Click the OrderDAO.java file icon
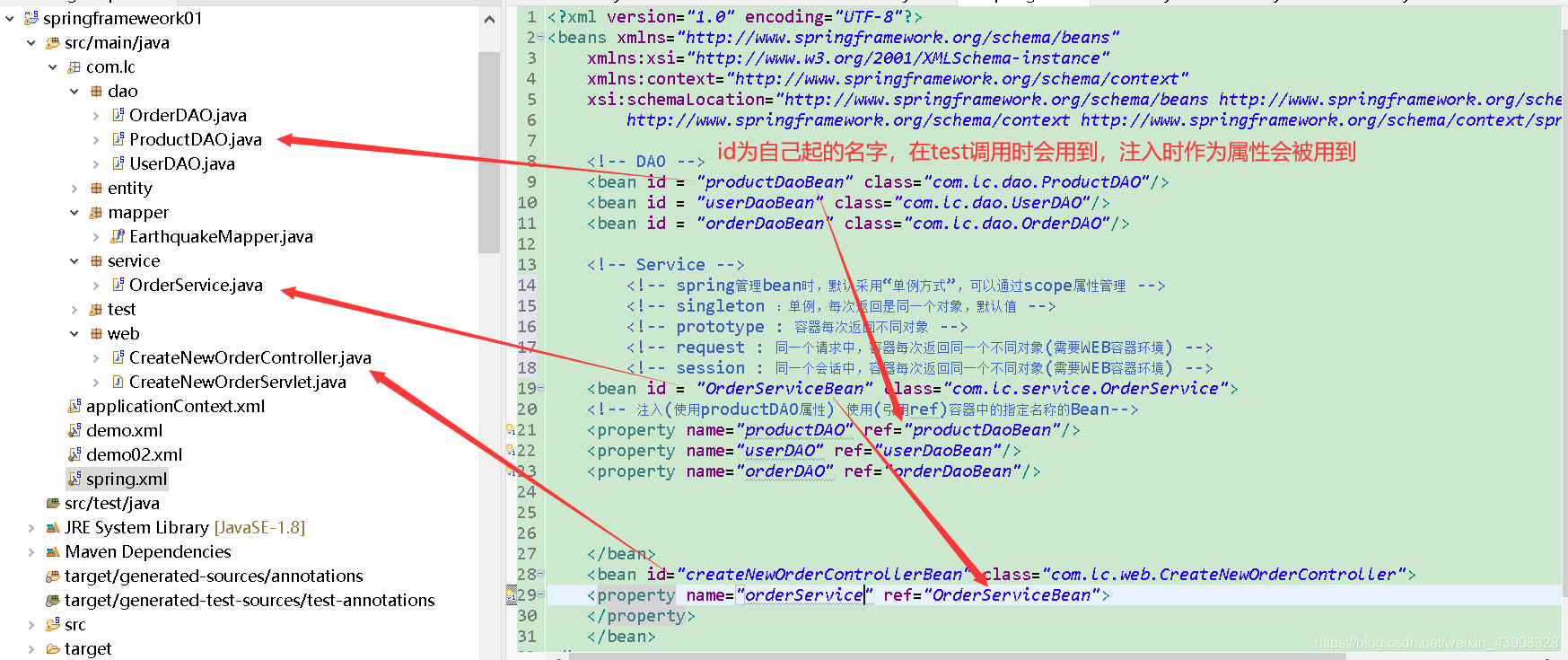Viewport: 1568px width, 660px height. click(x=118, y=115)
